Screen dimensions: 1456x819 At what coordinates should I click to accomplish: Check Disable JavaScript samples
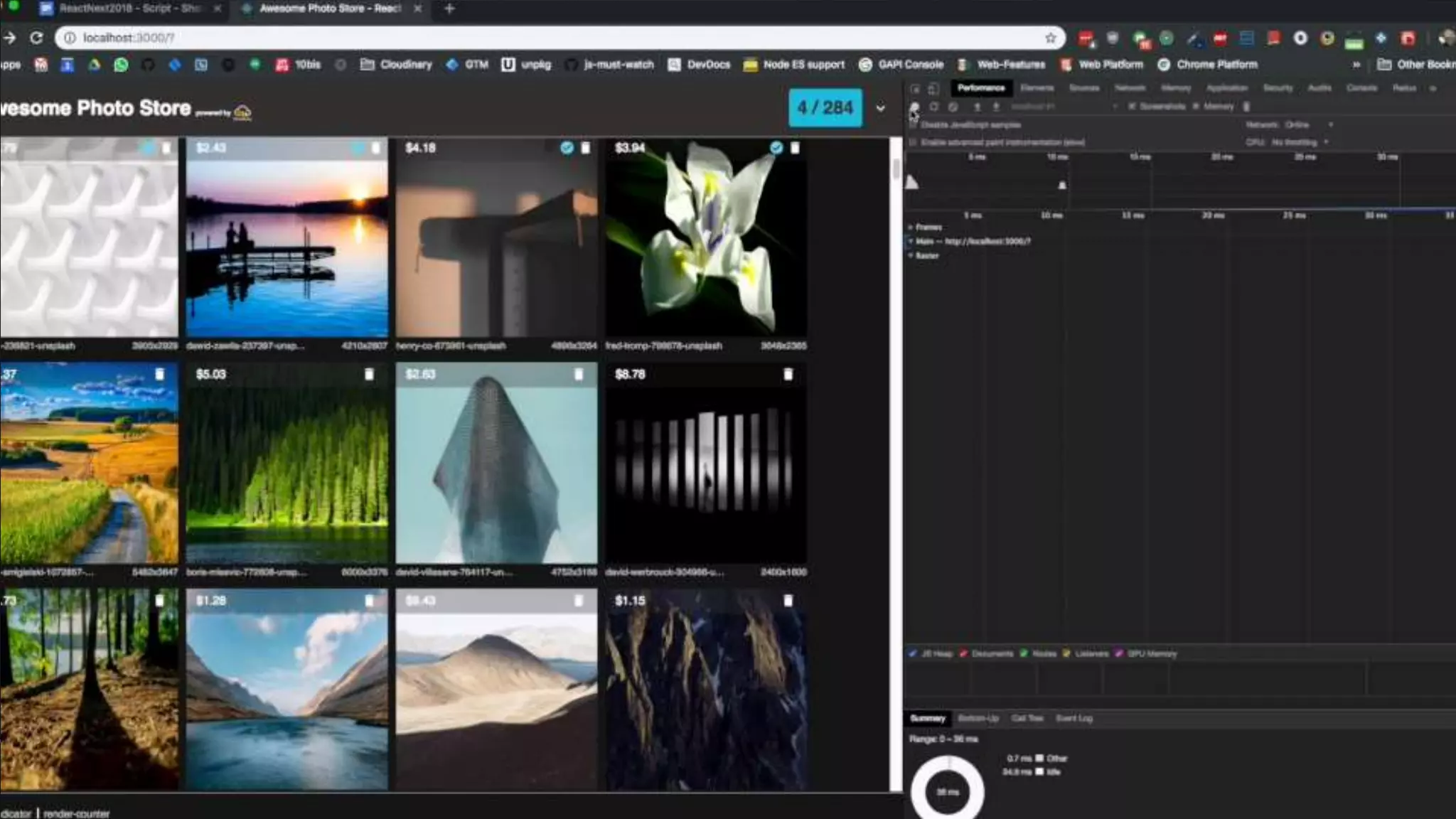coord(913,124)
